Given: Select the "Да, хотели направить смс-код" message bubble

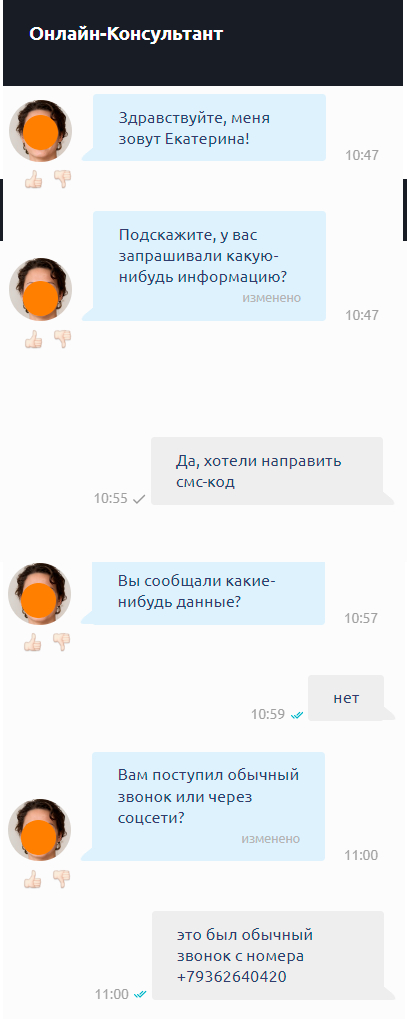Looking at the screenshot, I should point(267,471).
